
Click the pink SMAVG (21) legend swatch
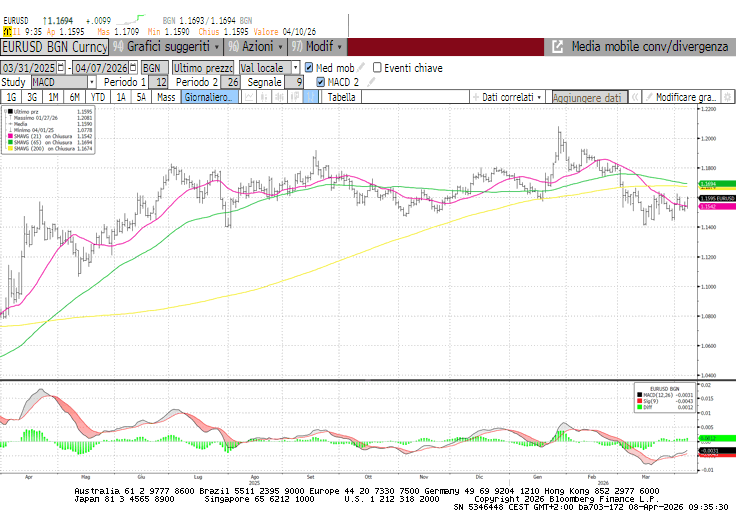[10, 136]
